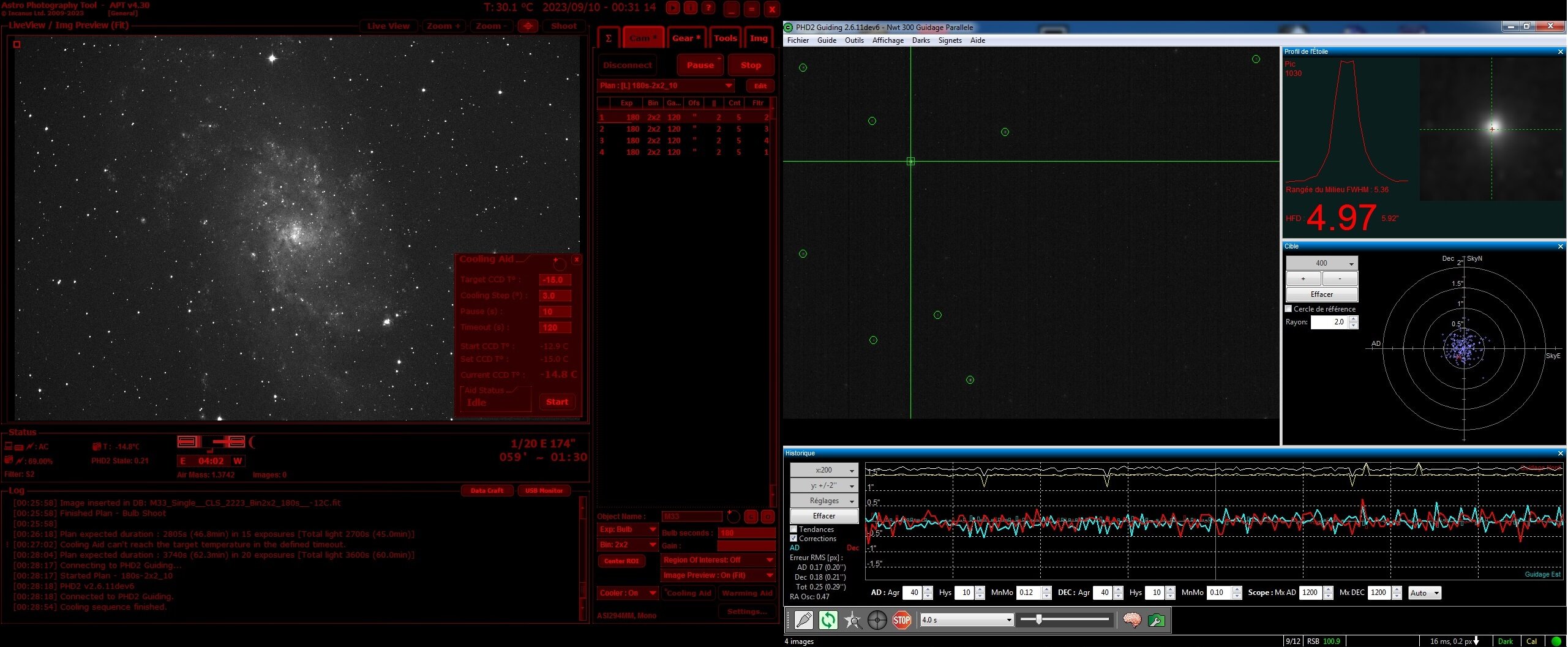Open PHD2 4.0 s exposure dropdown
Viewport: 1568px width, 647px height.
[x=967, y=620]
